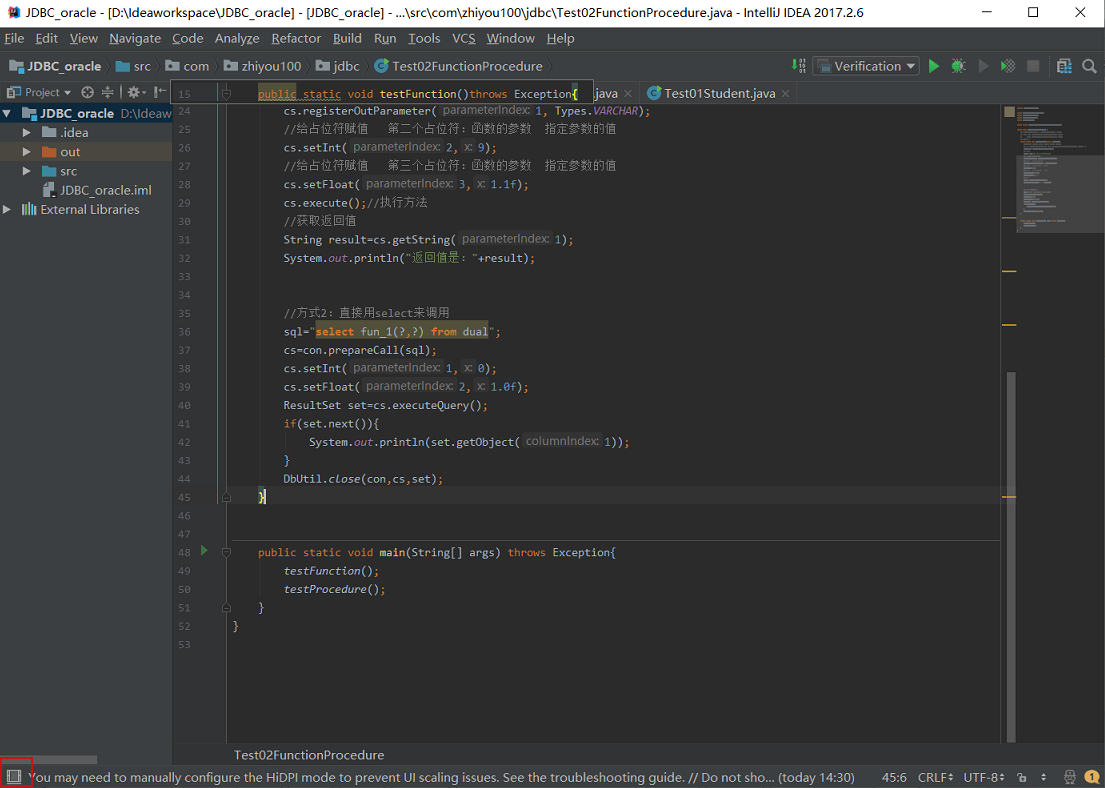1105x788 pixels.
Task: Start debugging with the bug icon
Action: 958,66
